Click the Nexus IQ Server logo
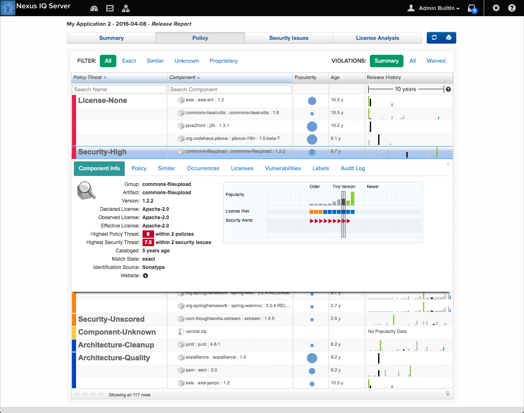 pyautogui.click(x=8, y=8)
